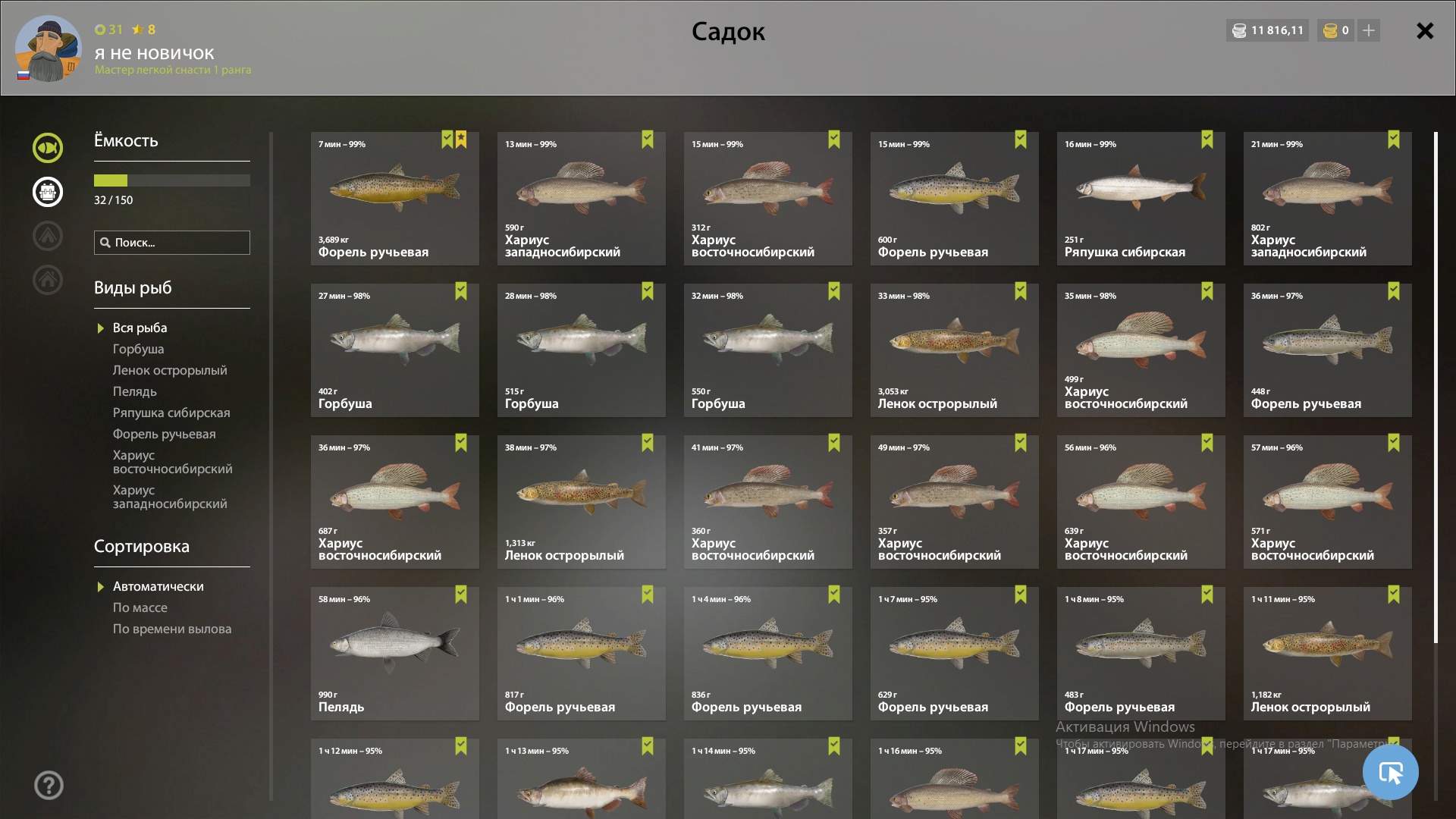Show Вся рыба in the list
The image size is (1456, 819).
(x=140, y=328)
